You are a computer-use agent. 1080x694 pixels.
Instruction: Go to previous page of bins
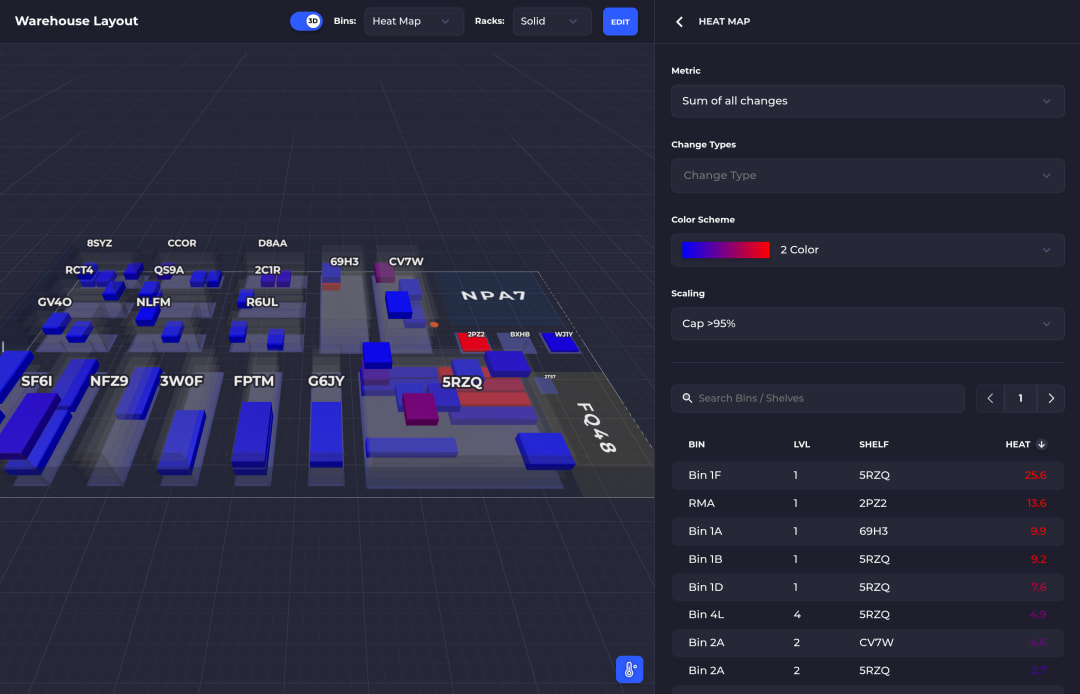tap(990, 398)
